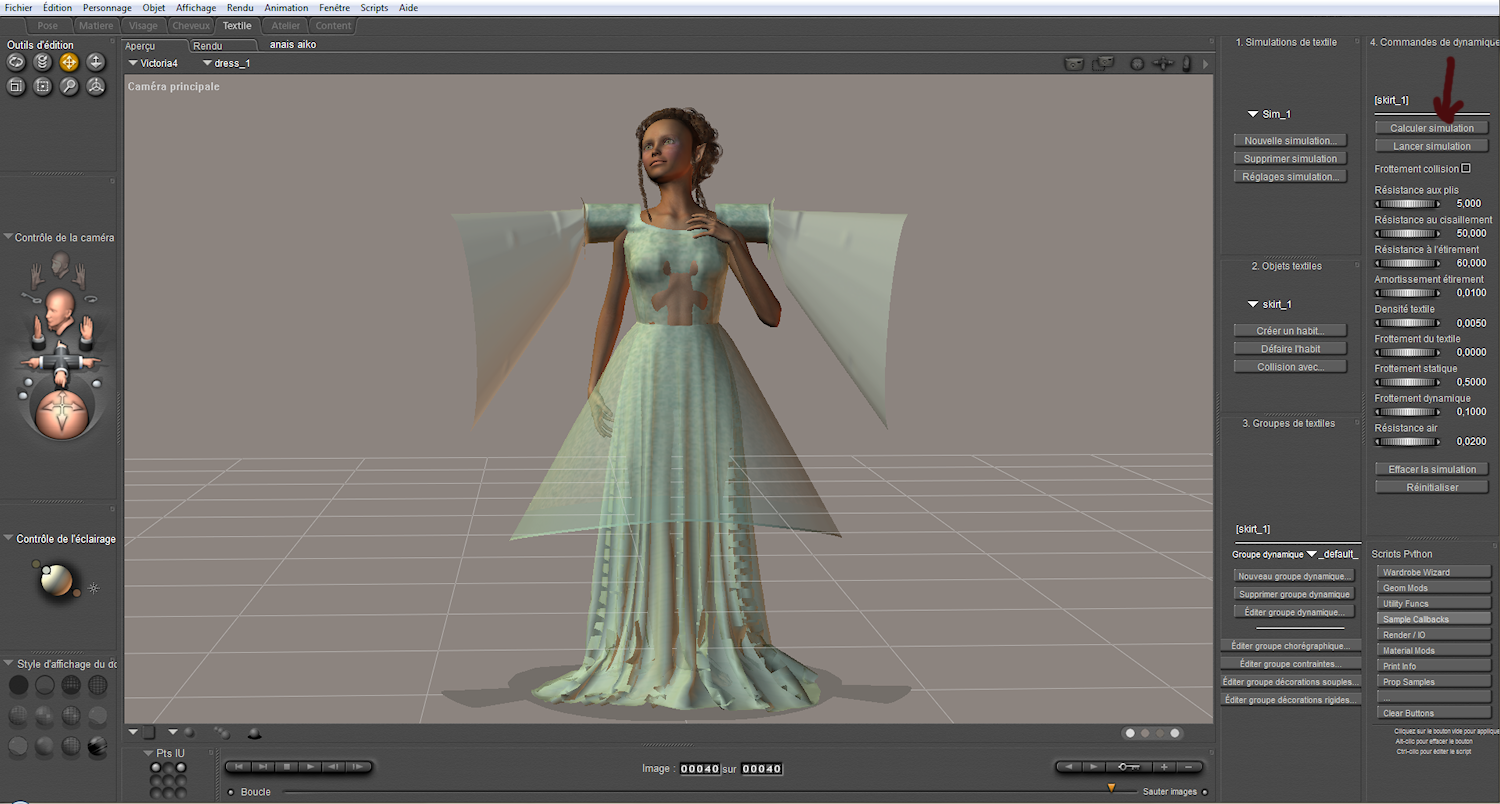The height and width of the screenshot is (804, 1500).
Task: Switch to the Rendu viewport tab
Action: (222, 45)
